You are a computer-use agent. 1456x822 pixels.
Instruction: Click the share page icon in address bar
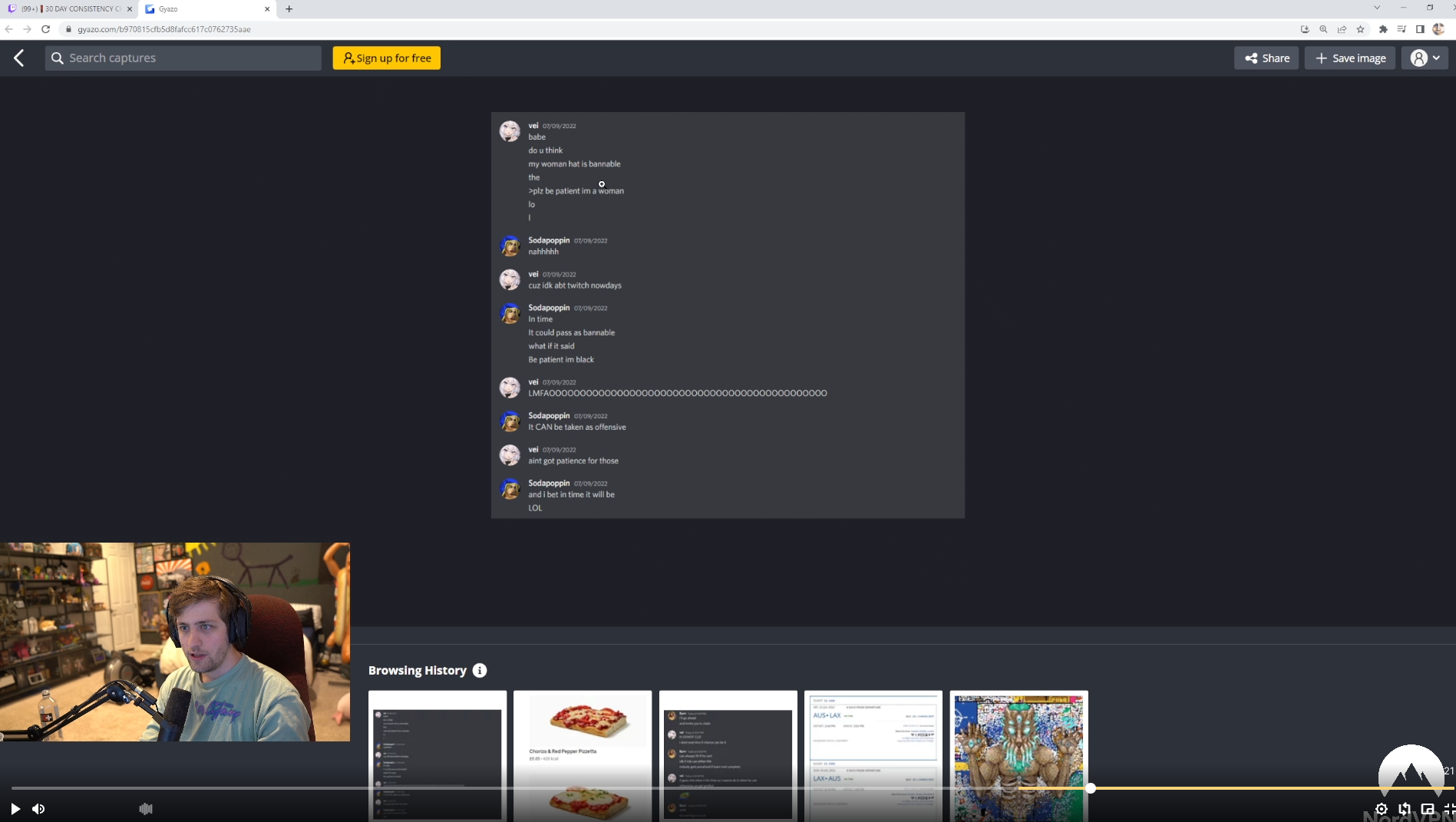click(x=1342, y=29)
